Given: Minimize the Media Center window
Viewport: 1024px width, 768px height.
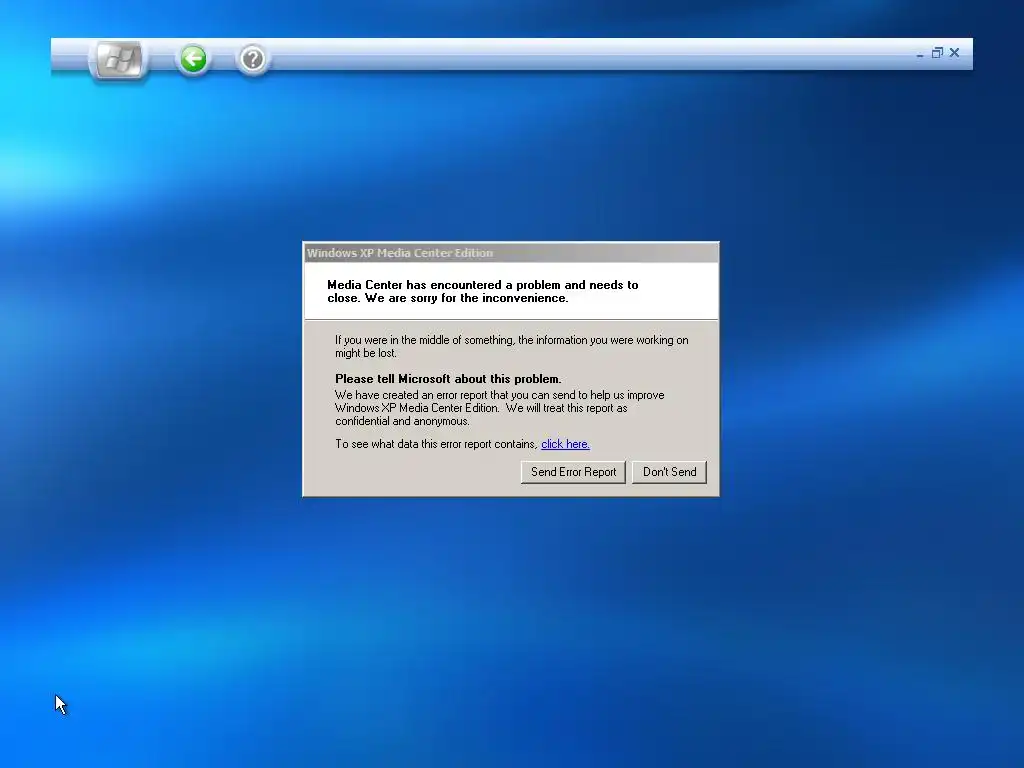Looking at the screenshot, I should coord(920,54).
